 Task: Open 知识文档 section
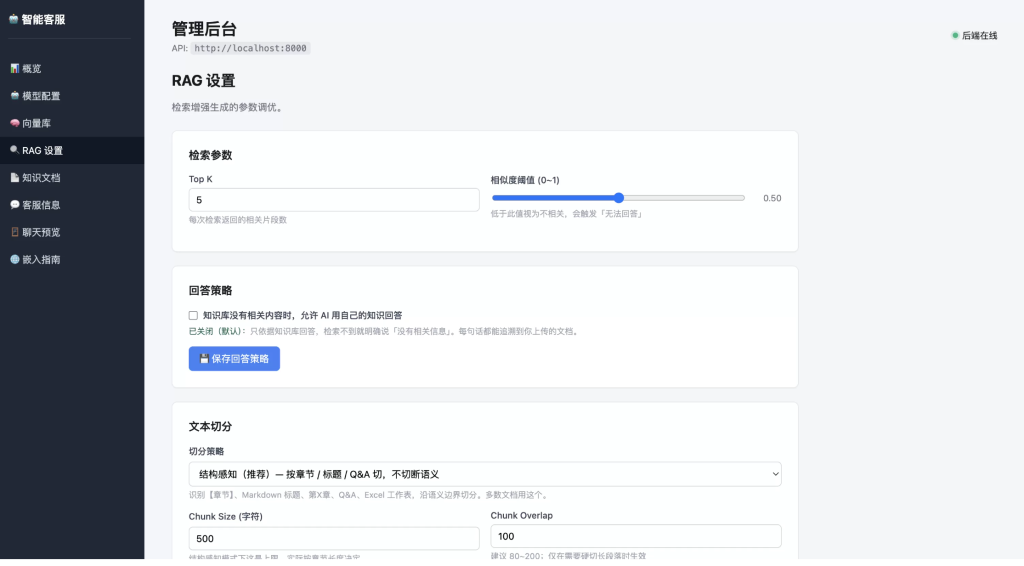point(72,178)
